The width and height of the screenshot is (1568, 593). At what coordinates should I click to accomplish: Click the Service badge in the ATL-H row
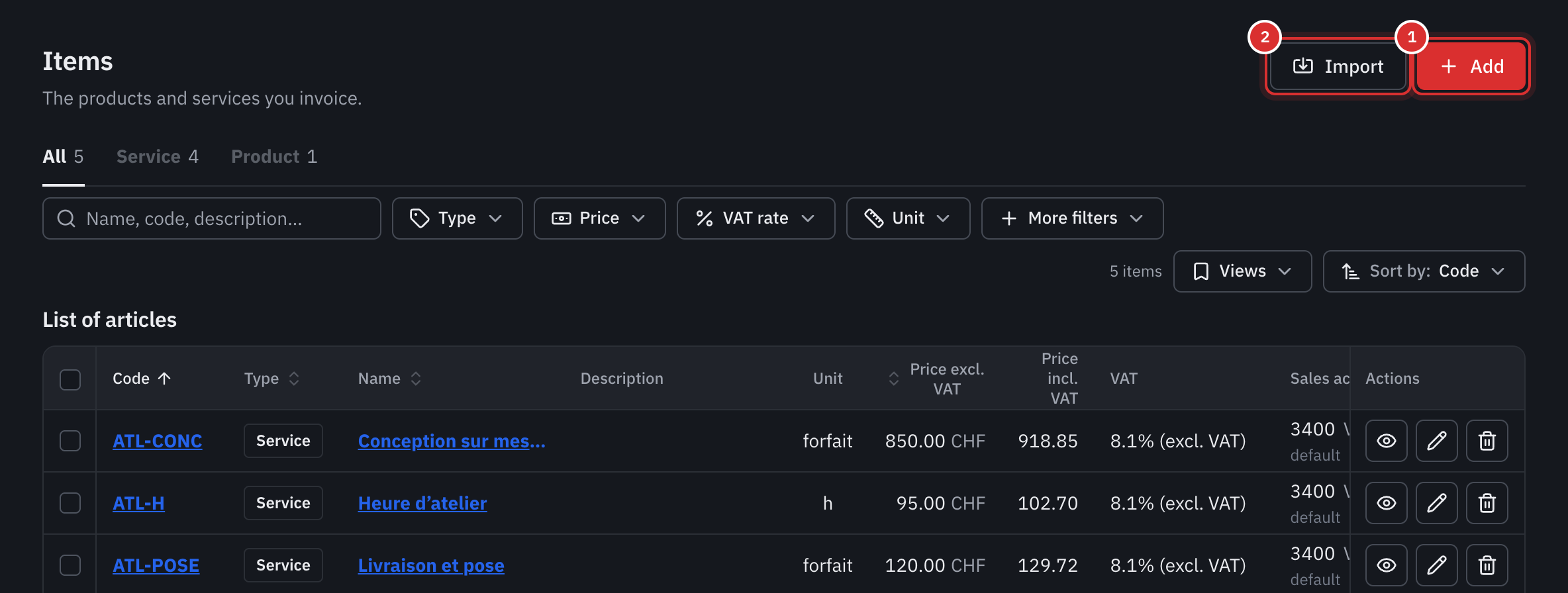[x=283, y=503]
